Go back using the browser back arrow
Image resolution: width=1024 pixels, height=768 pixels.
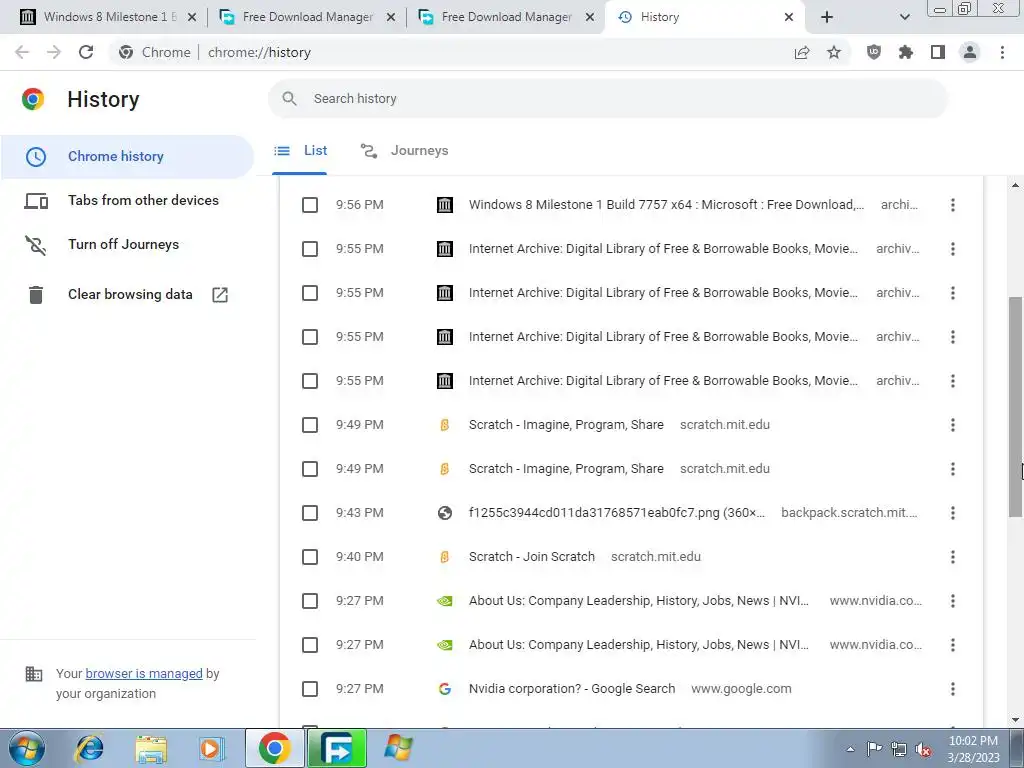pyautogui.click(x=22, y=52)
